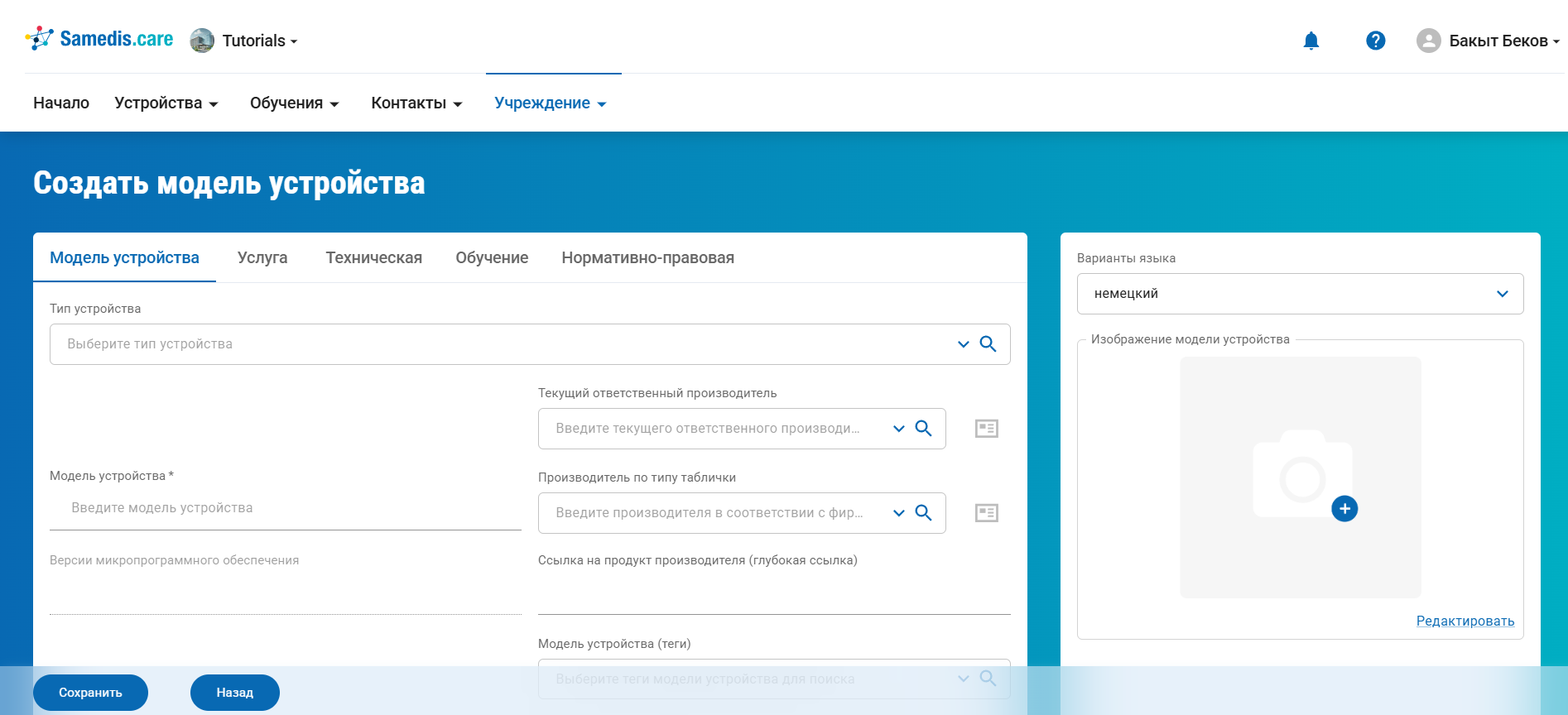Open help via question mark icon
Screen dimensions: 1568x715
(1375, 41)
